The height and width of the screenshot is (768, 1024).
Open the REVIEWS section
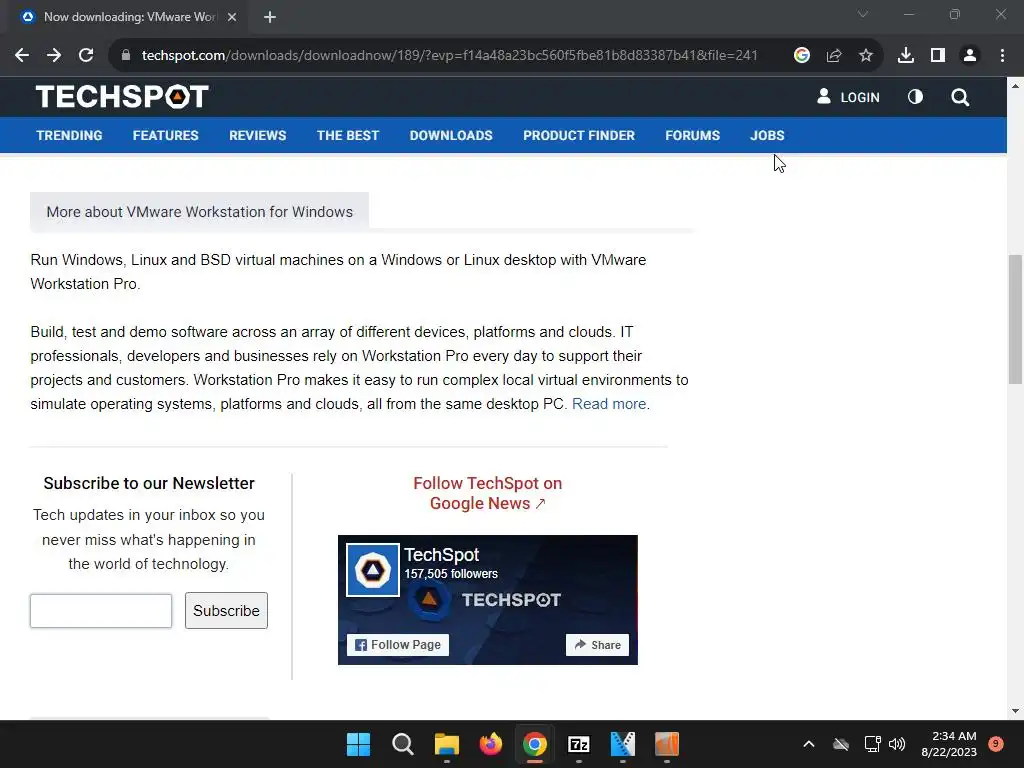click(x=257, y=135)
